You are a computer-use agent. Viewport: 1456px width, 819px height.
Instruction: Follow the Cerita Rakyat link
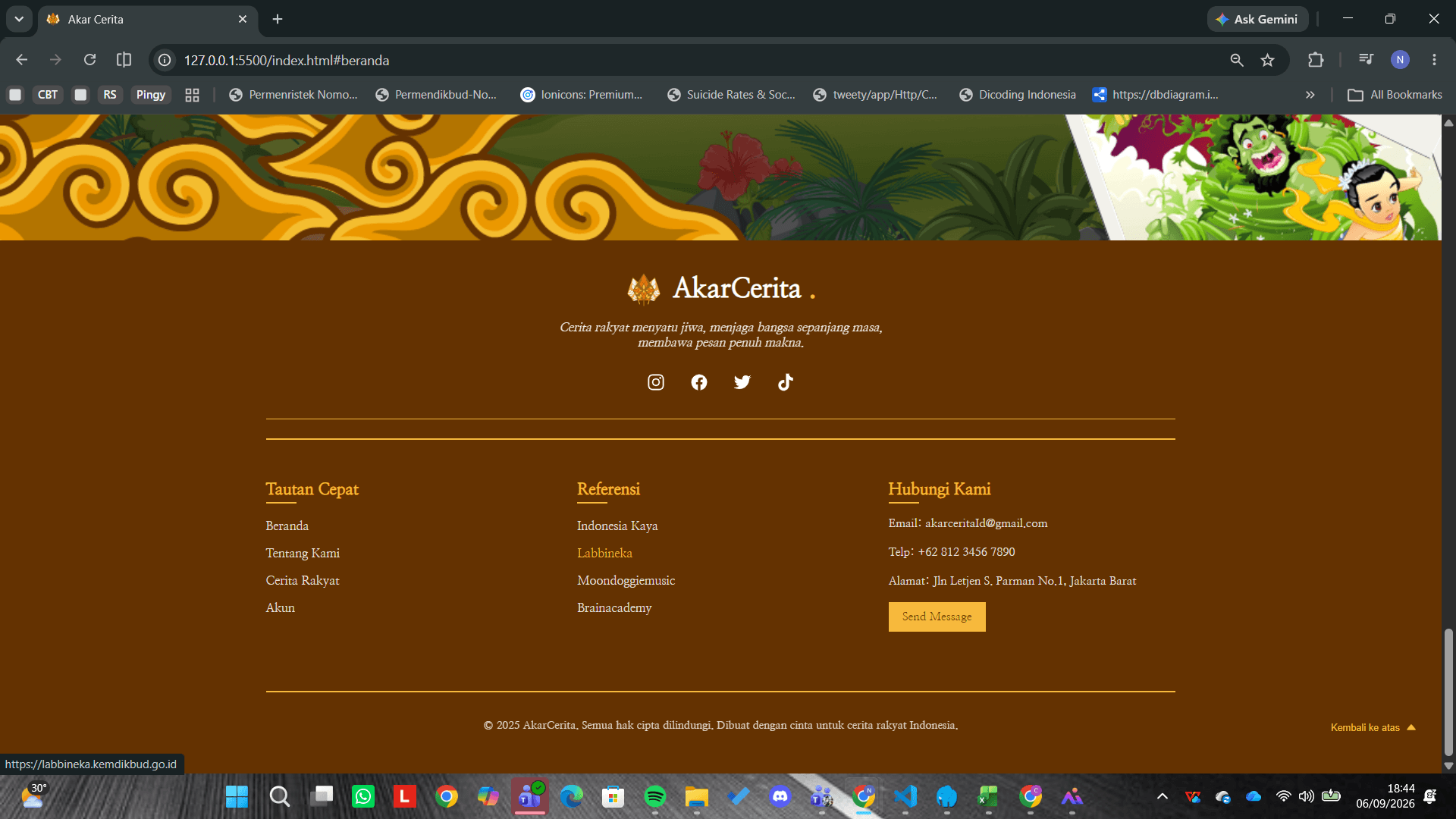pos(303,580)
